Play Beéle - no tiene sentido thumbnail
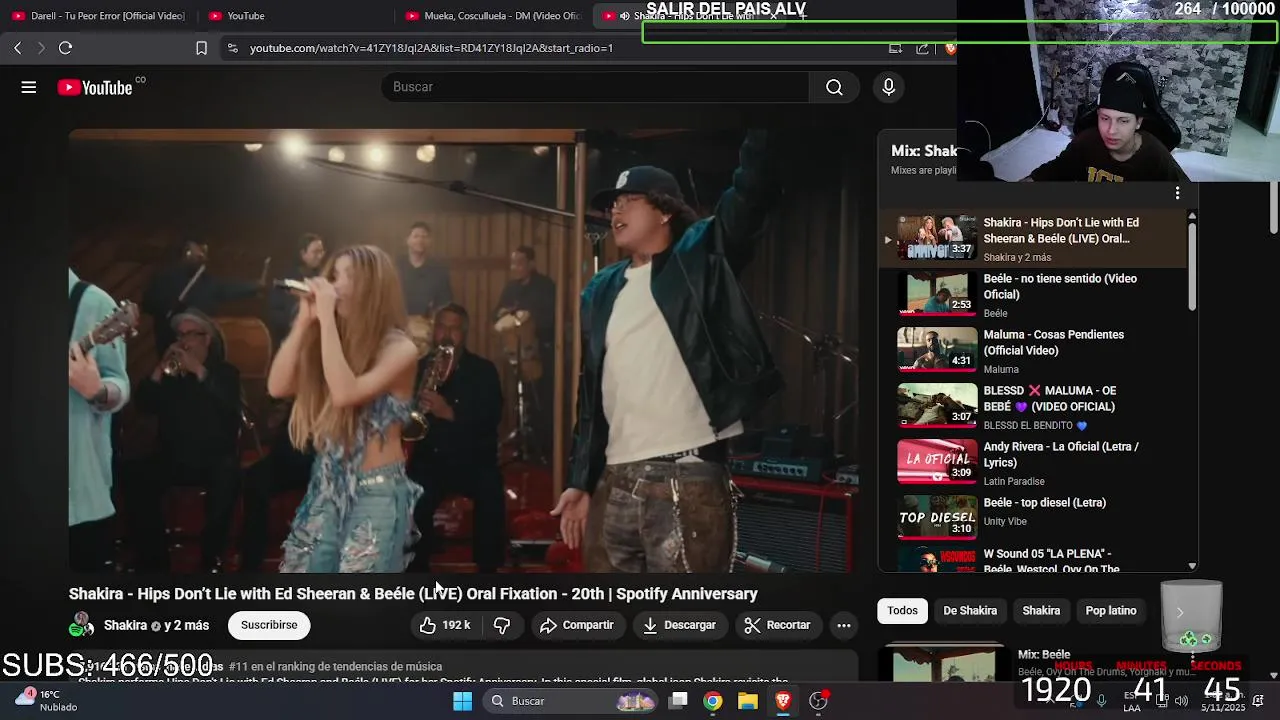1280x720 pixels. click(937, 293)
